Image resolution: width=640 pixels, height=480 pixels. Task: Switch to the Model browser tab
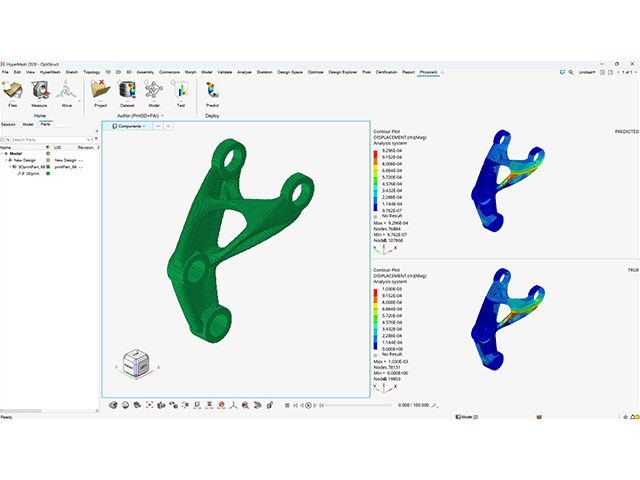[28, 124]
